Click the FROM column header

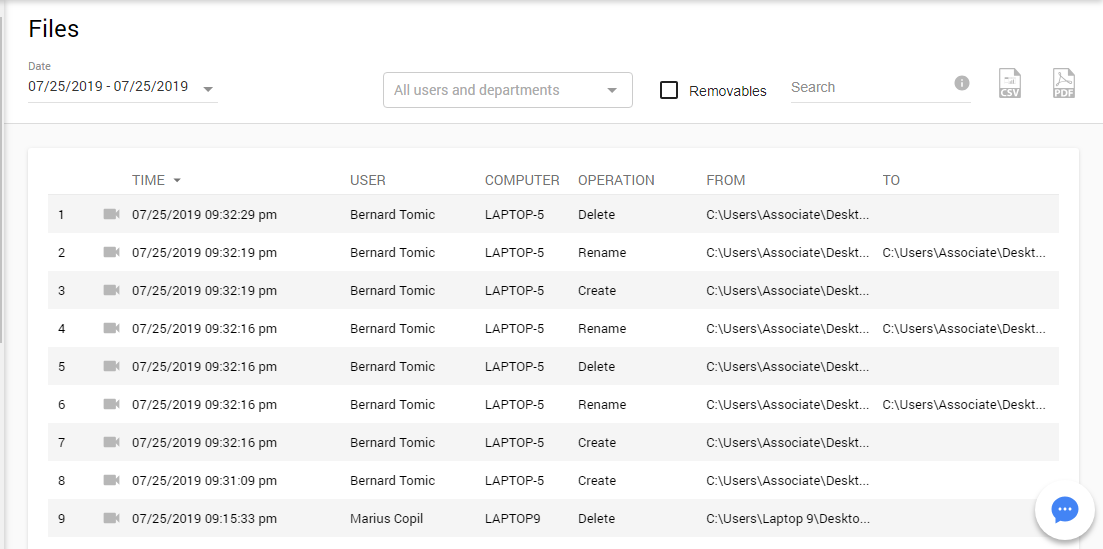[x=725, y=181]
